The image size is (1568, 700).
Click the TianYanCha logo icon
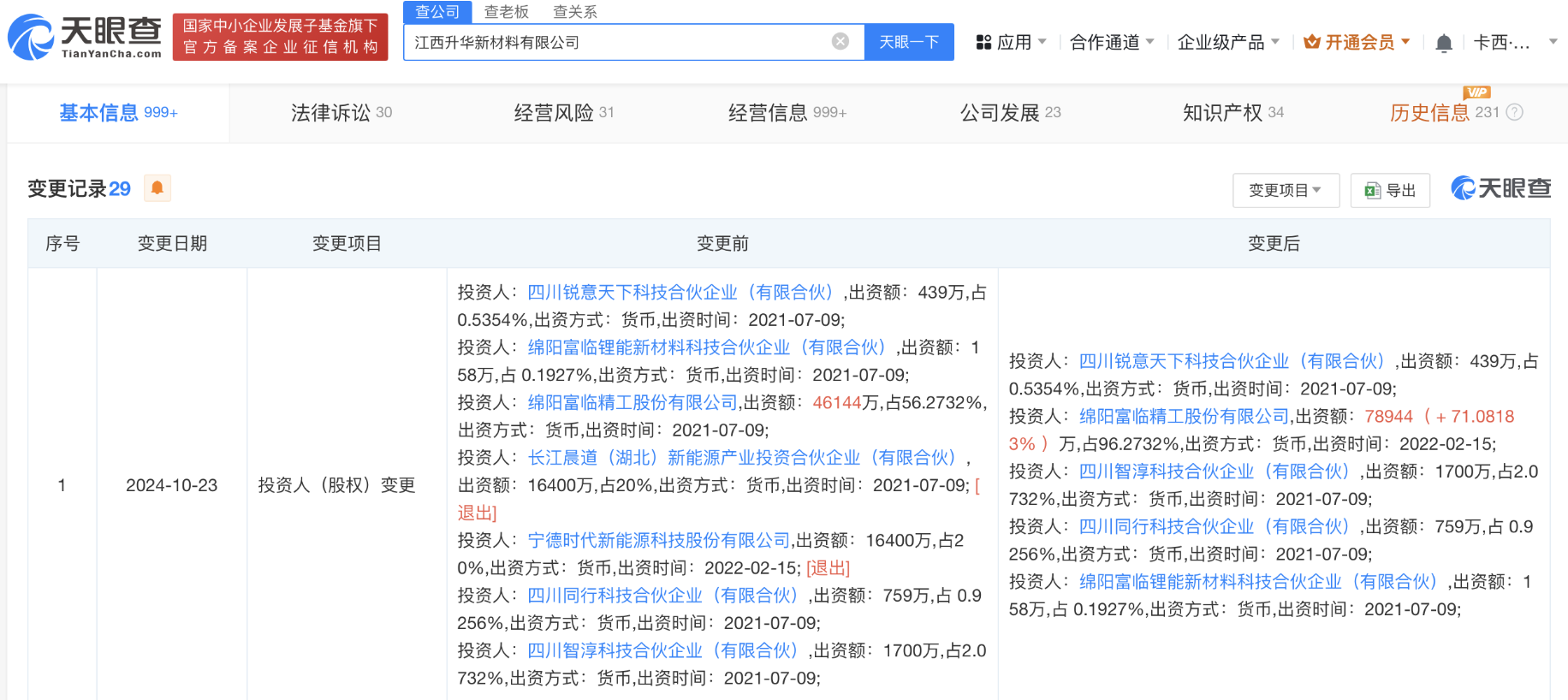click(31, 38)
